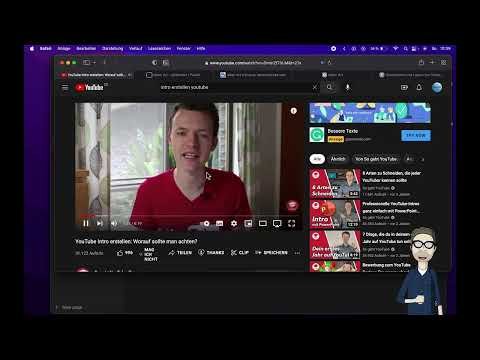
Task: Open Spotlight search in menu bar
Action: 405,49
